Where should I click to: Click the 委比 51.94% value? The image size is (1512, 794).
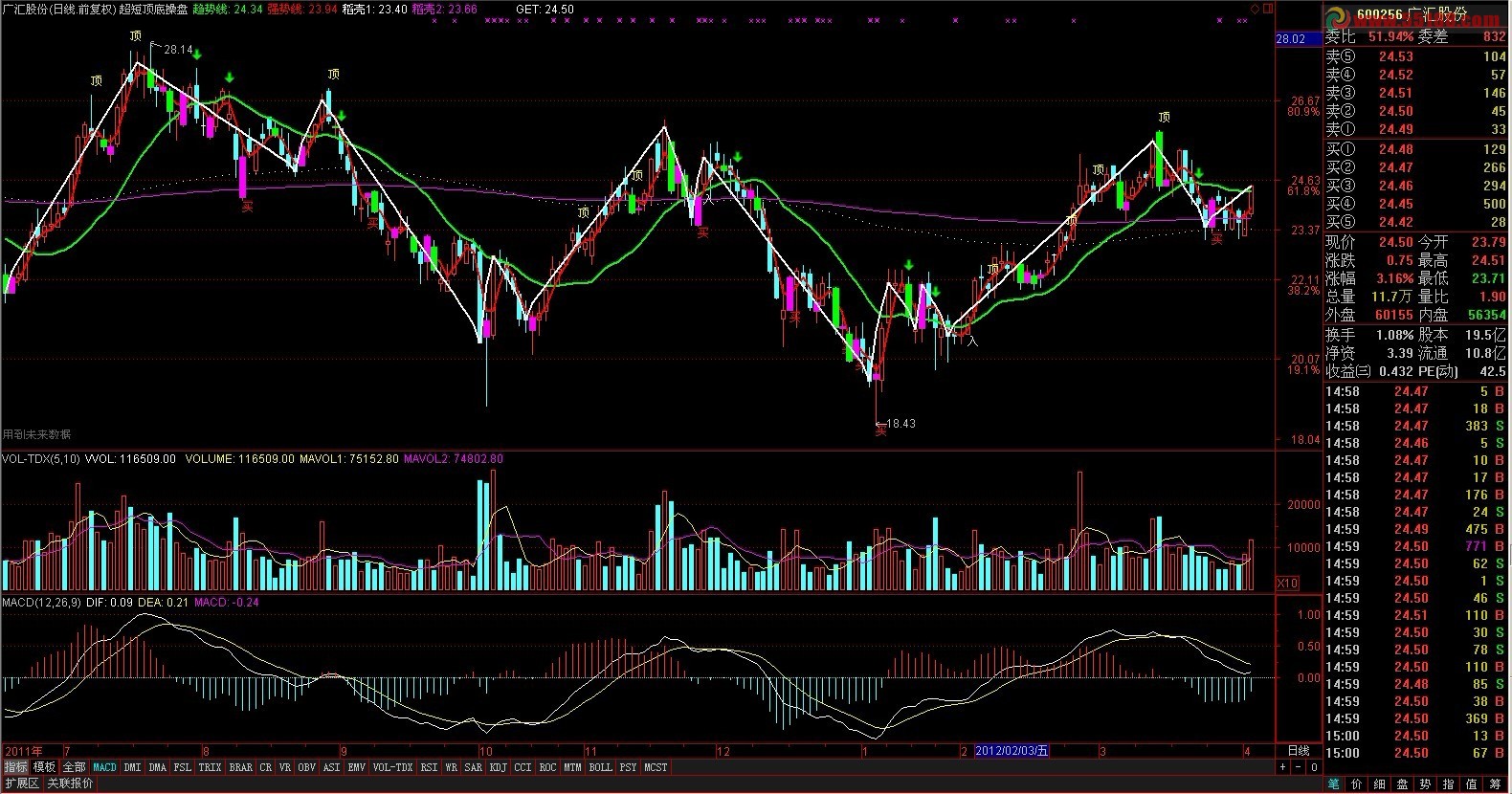[x=1390, y=37]
